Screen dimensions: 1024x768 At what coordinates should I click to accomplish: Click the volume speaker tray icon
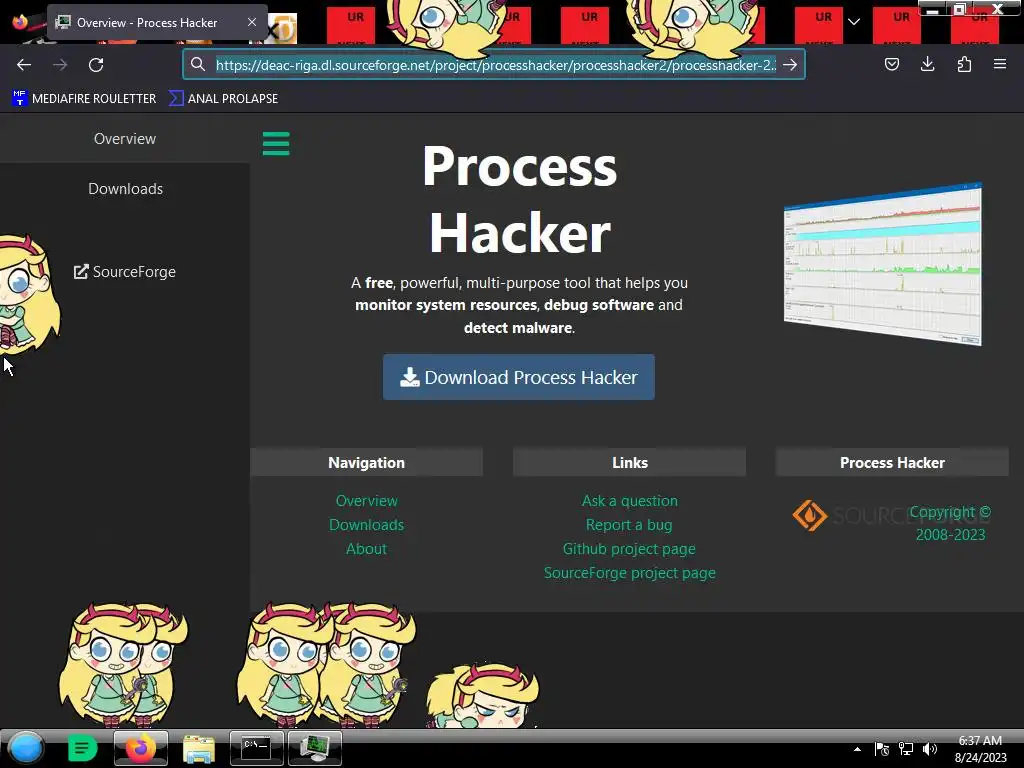[930, 749]
